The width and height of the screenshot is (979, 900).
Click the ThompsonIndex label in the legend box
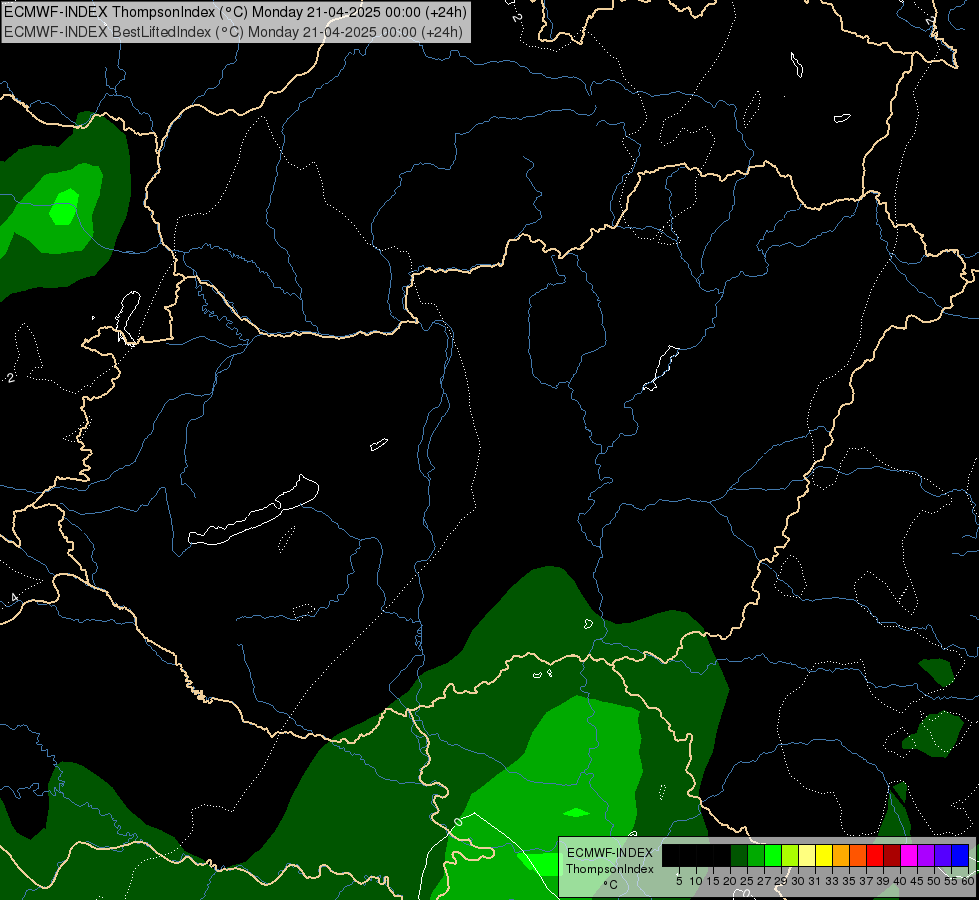point(610,869)
